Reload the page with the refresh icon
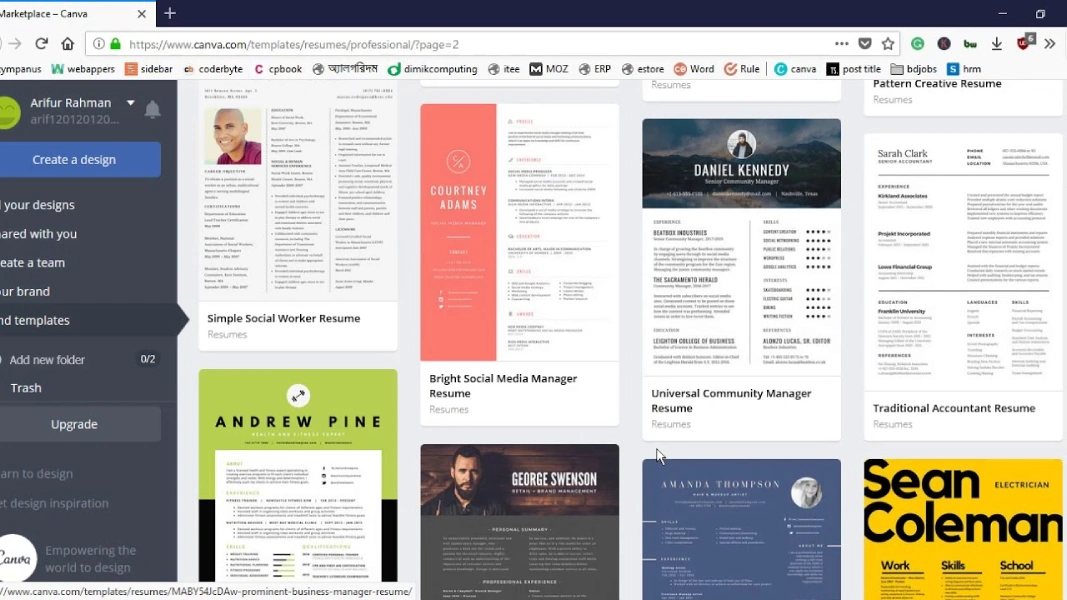 [42, 44]
